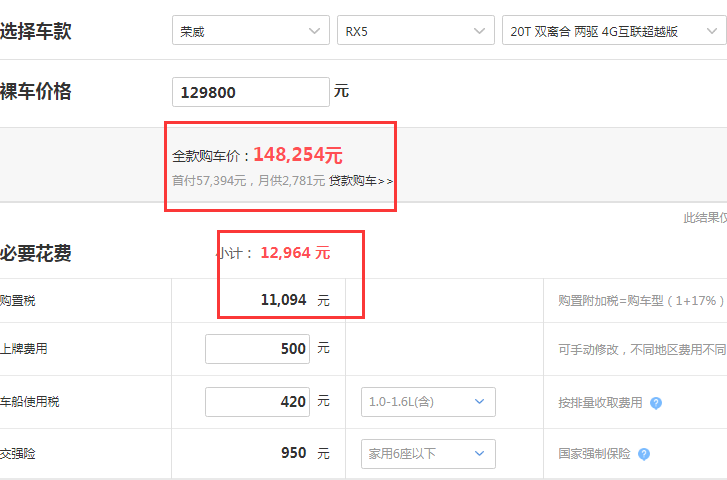Open the 荣威 brand dropdown
The height and width of the screenshot is (480, 727).
(251, 31)
